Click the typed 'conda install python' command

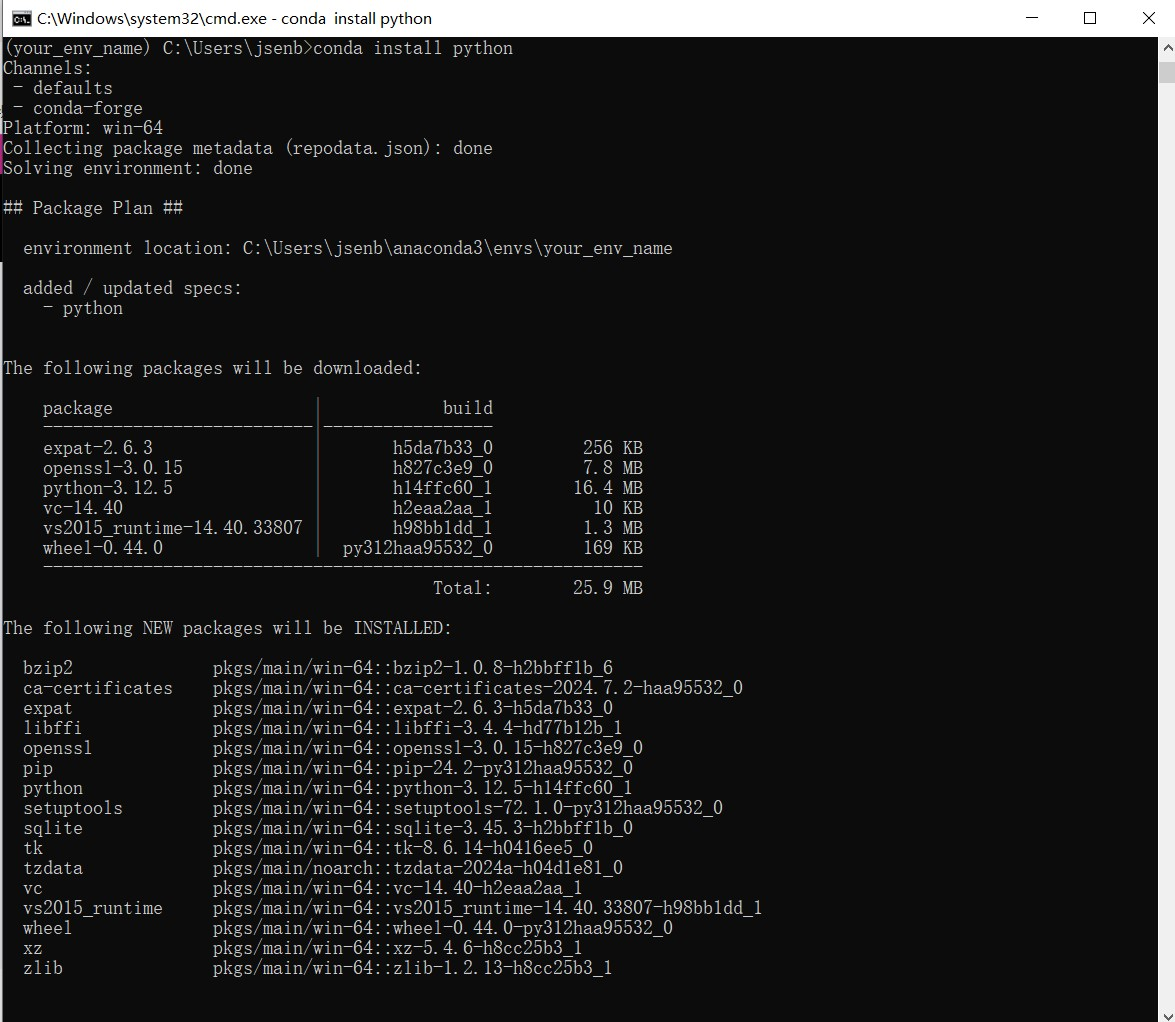[412, 48]
